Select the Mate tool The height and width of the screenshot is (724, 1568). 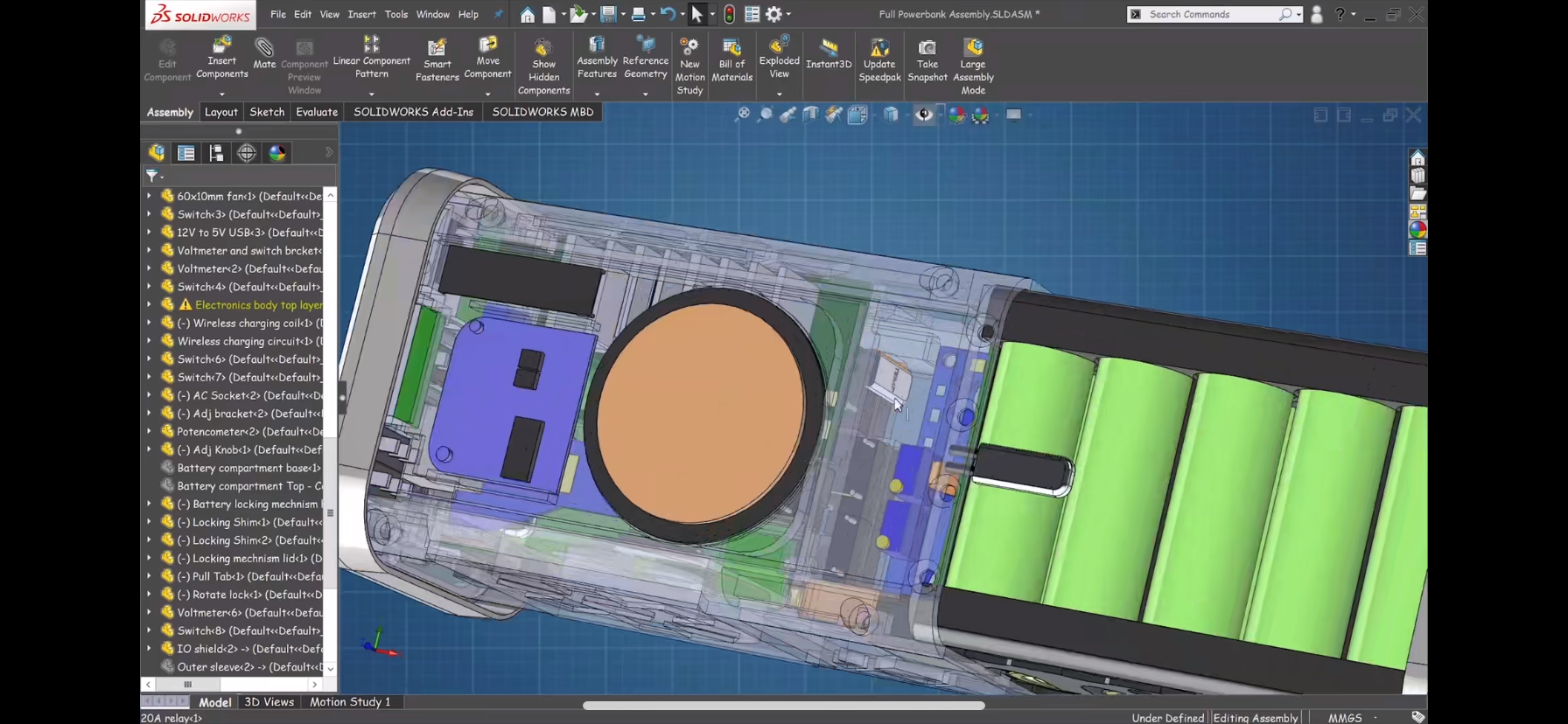pyautogui.click(x=264, y=53)
